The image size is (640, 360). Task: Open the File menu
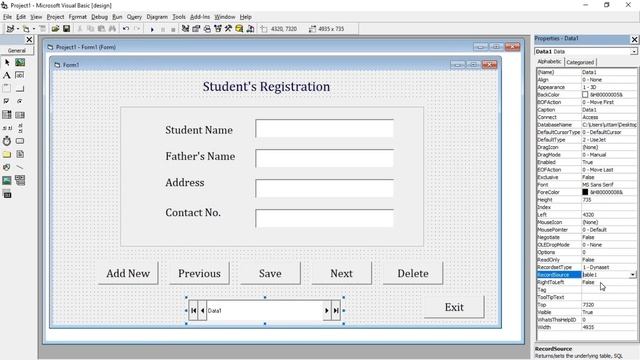click(7, 17)
